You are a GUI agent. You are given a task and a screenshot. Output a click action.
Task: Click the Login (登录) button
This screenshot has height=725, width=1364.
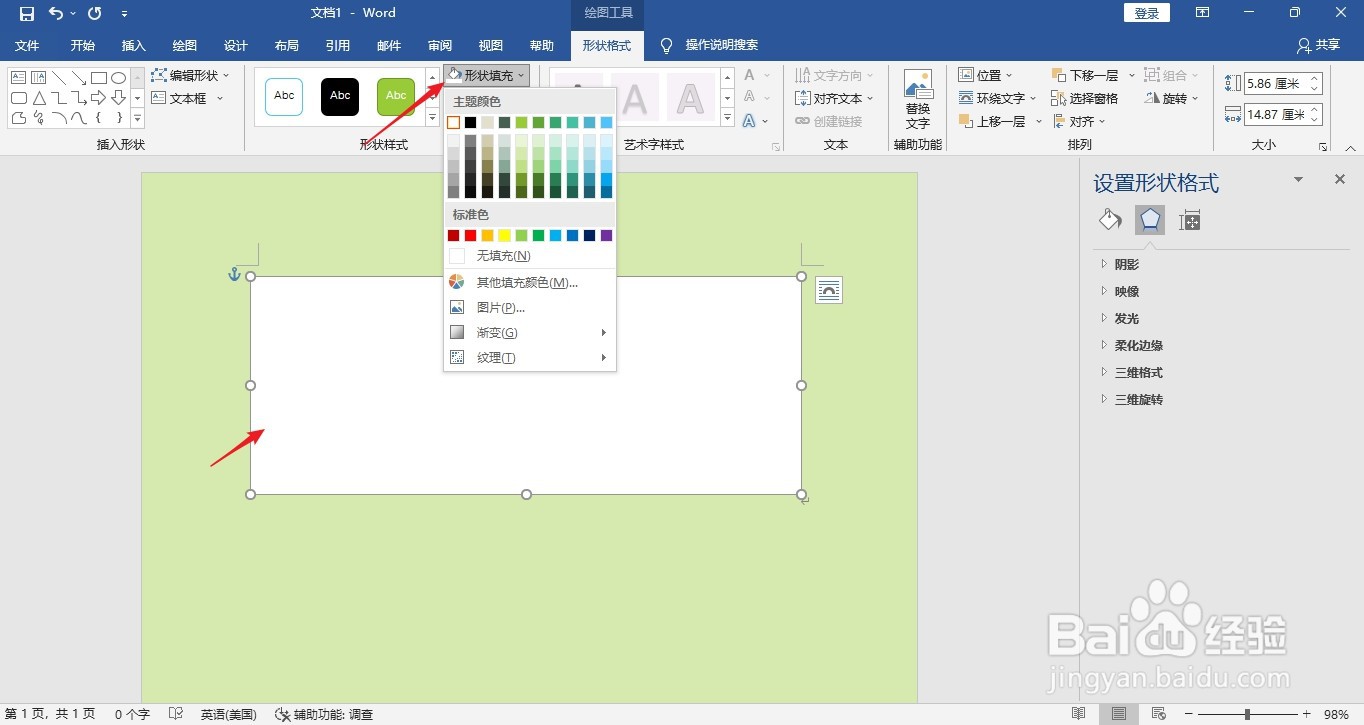1147,13
